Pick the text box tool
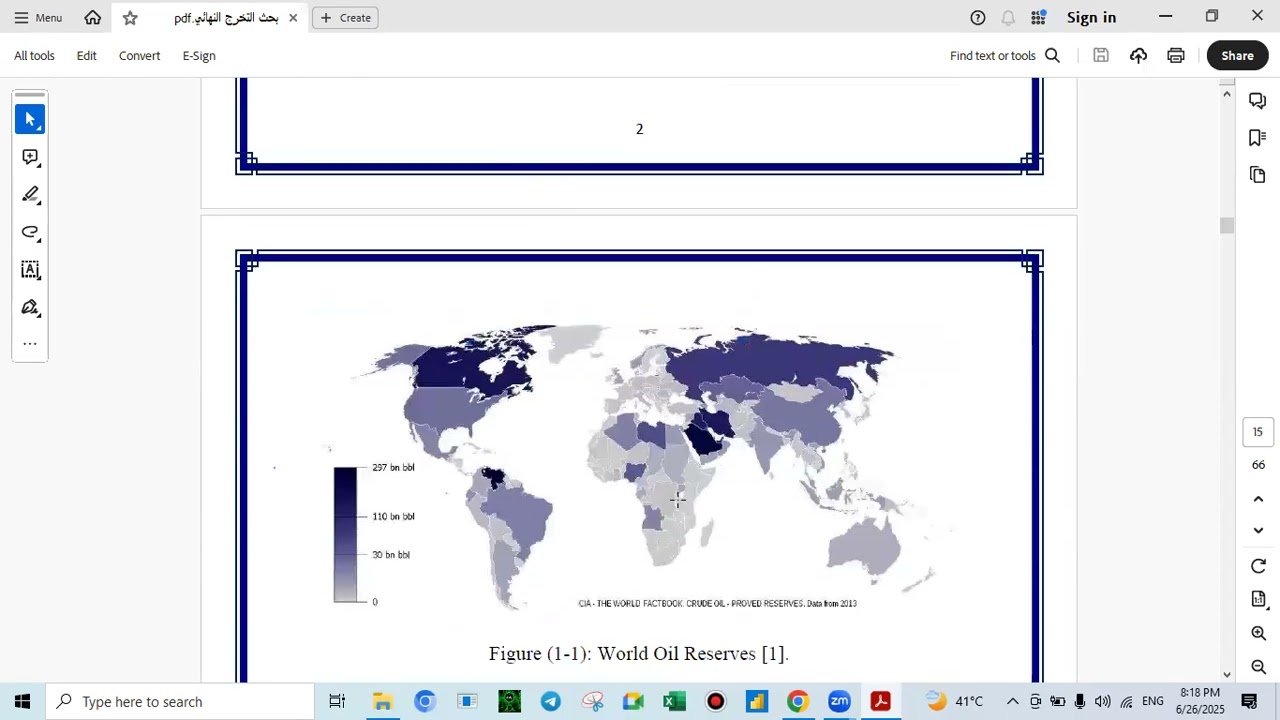Image resolution: width=1280 pixels, height=720 pixels. click(30, 269)
